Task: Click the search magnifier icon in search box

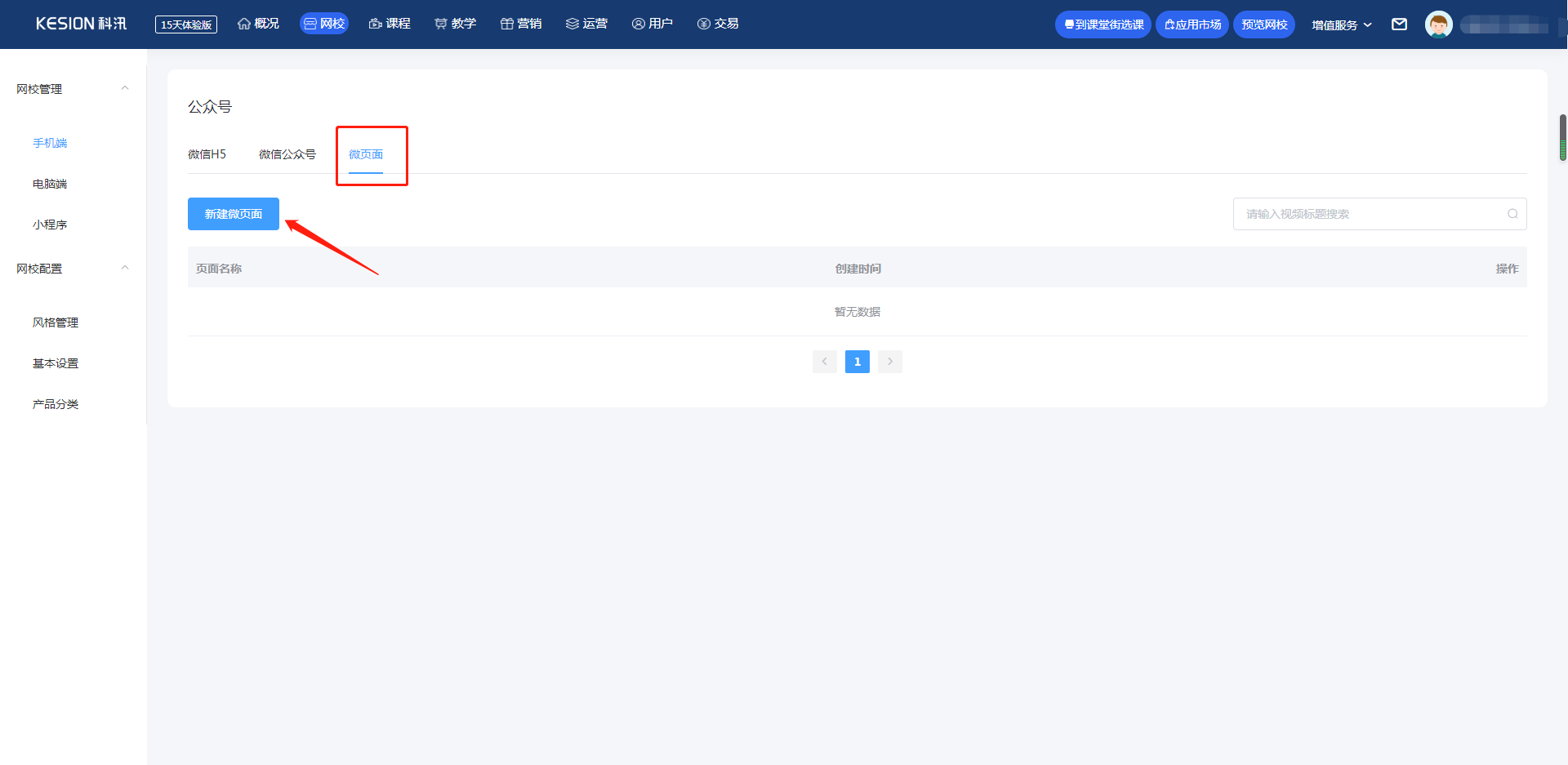Action: (x=1512, y=214)
